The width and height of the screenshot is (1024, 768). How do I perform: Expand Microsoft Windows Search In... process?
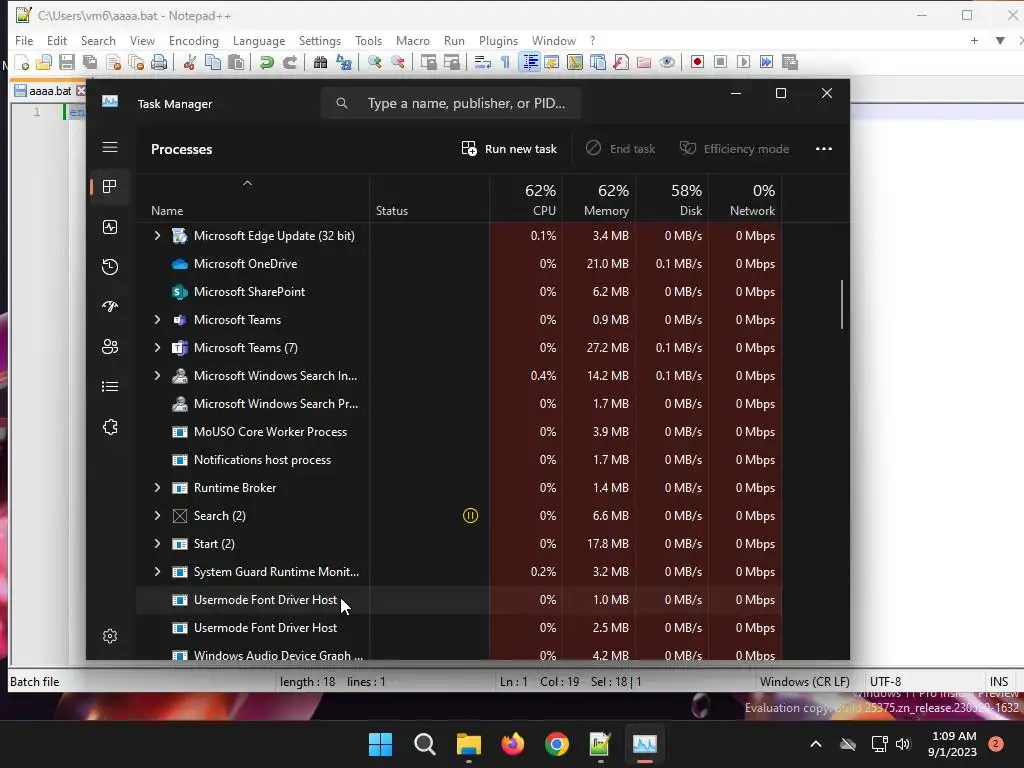point(157,376)
